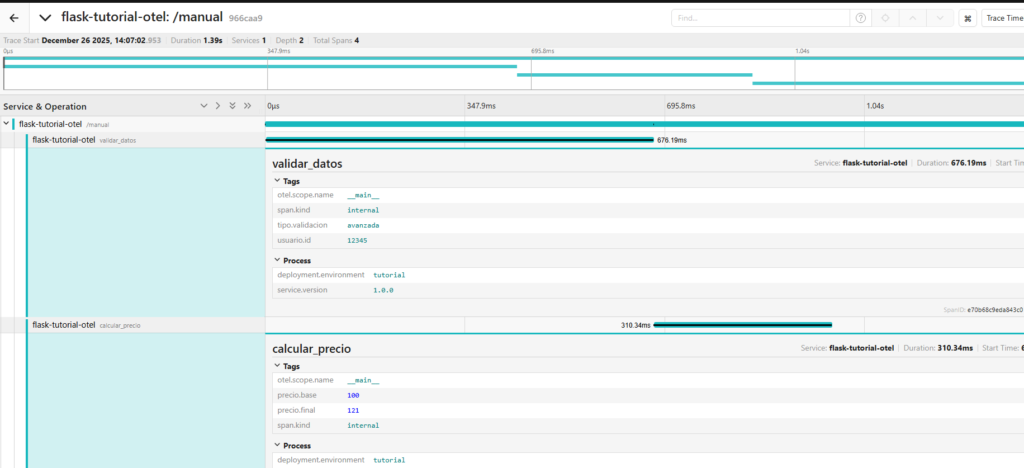1024x468 pixels.
Task: Click the validar_datos span bar in timeline
Action: click(458, 140)
